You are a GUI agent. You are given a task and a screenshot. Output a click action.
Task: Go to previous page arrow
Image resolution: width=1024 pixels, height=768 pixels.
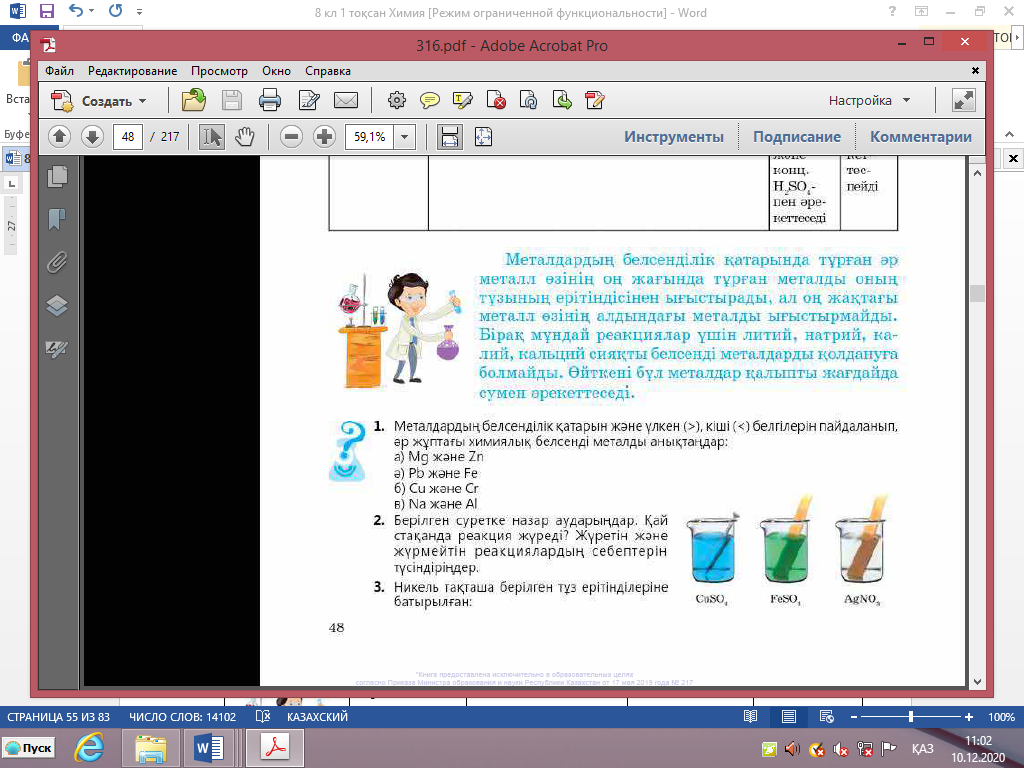(x=59, y=136)
